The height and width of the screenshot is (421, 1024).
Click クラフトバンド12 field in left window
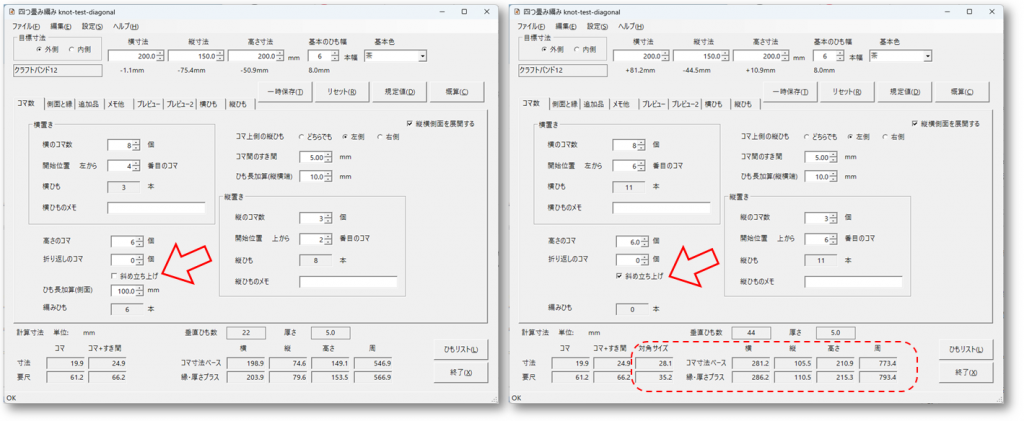click(x=57, y=69)
